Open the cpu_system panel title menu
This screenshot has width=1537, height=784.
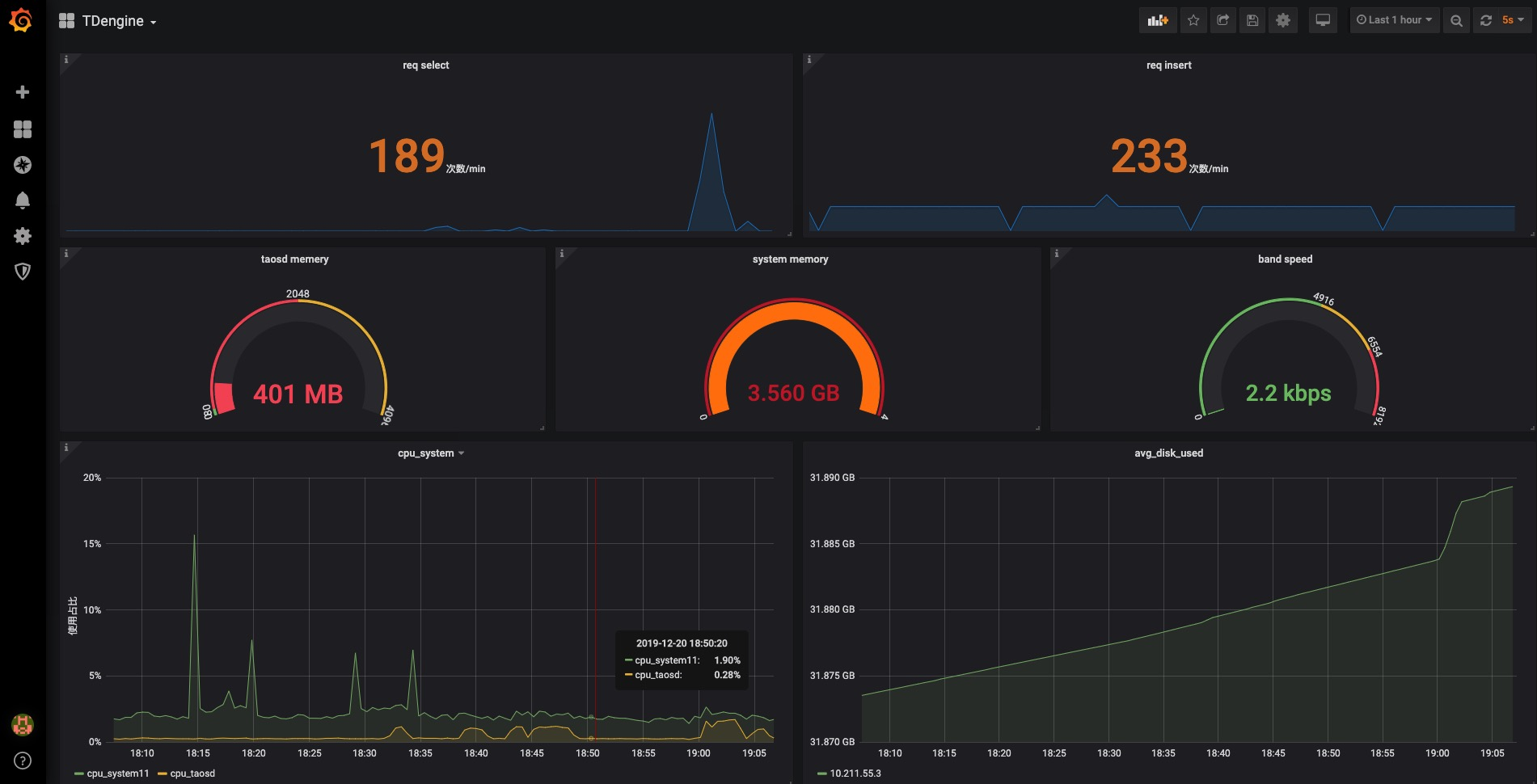click(x=426, y=453)
